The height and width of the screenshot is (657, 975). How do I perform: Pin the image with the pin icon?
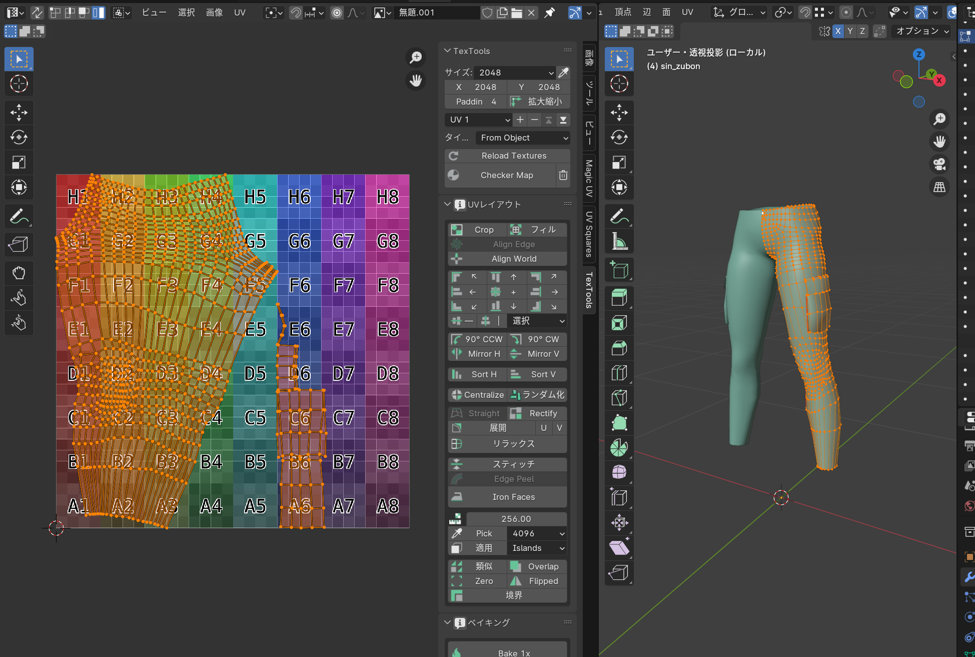549,13
